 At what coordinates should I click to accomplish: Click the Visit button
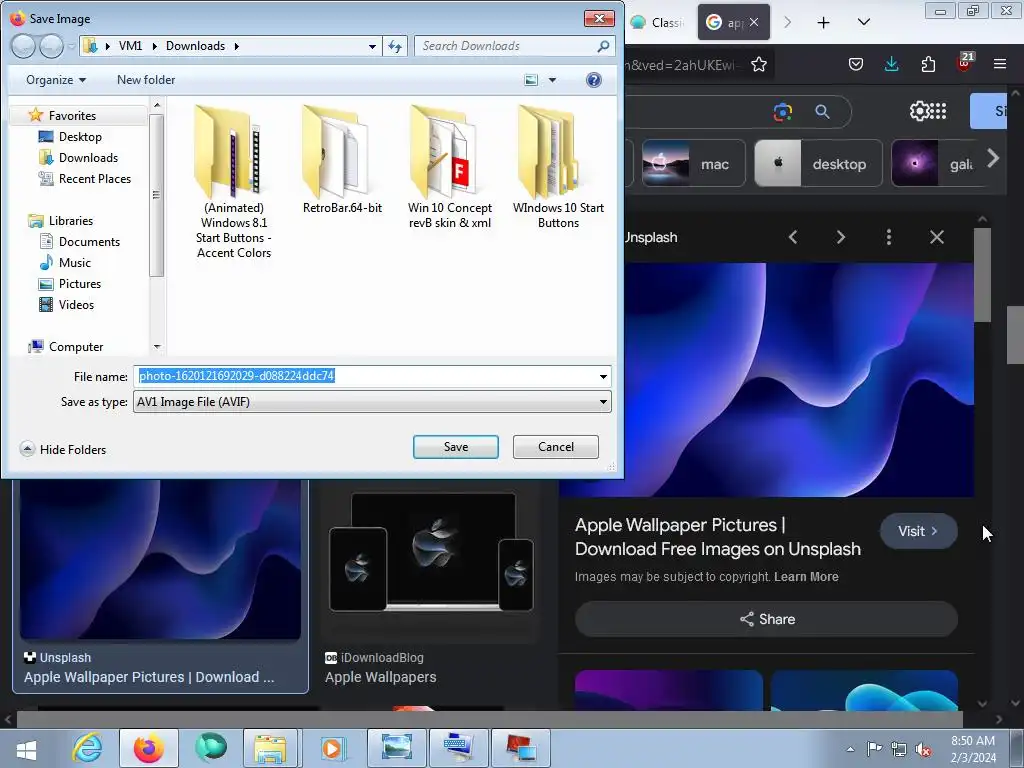point(918,531)
